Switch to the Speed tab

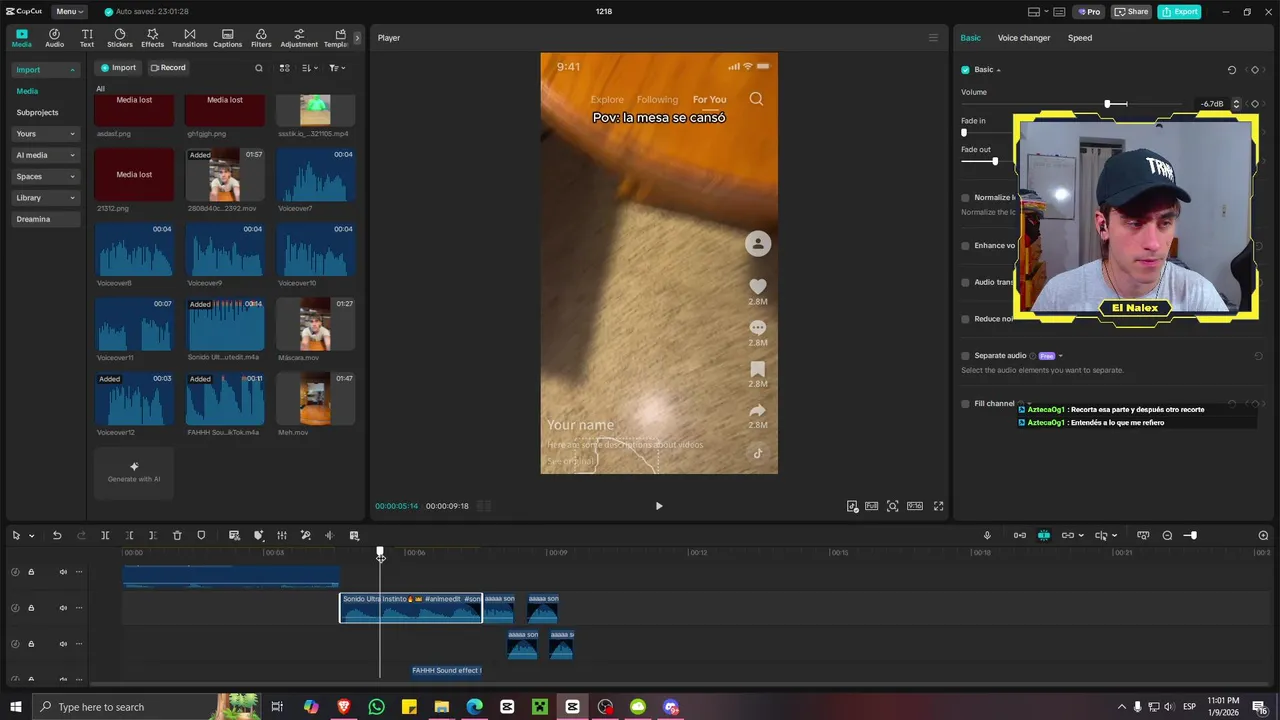[x=1080, y=38]
